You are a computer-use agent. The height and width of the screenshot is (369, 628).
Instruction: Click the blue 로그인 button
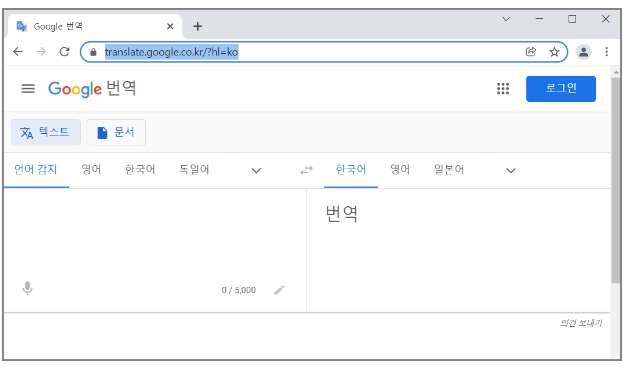pyautogui.click(x=561, y=89)
